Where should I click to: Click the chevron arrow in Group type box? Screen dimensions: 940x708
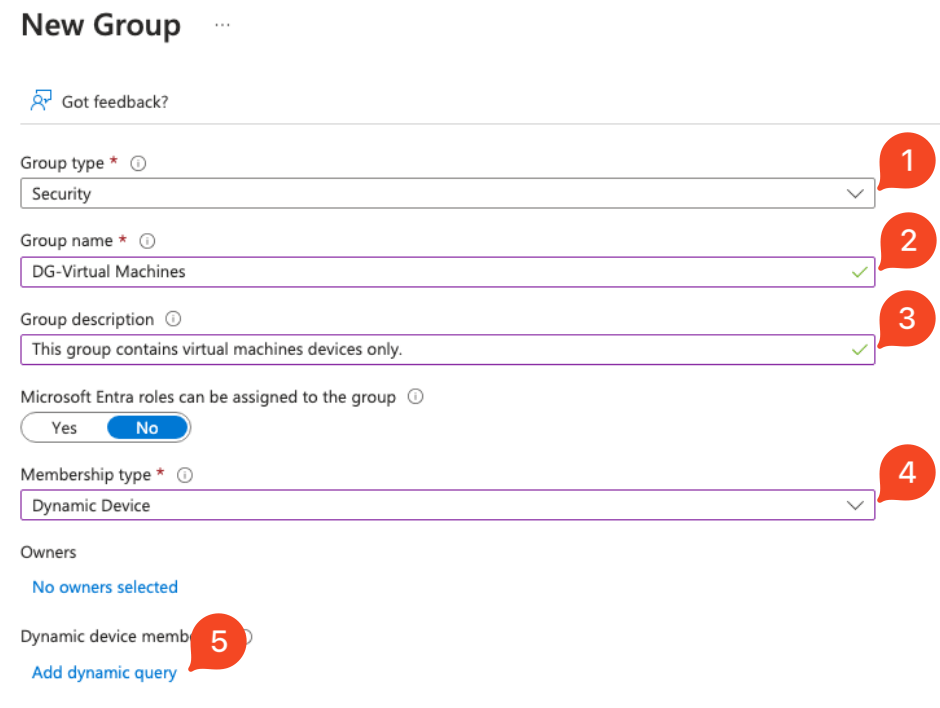point(855,194)
